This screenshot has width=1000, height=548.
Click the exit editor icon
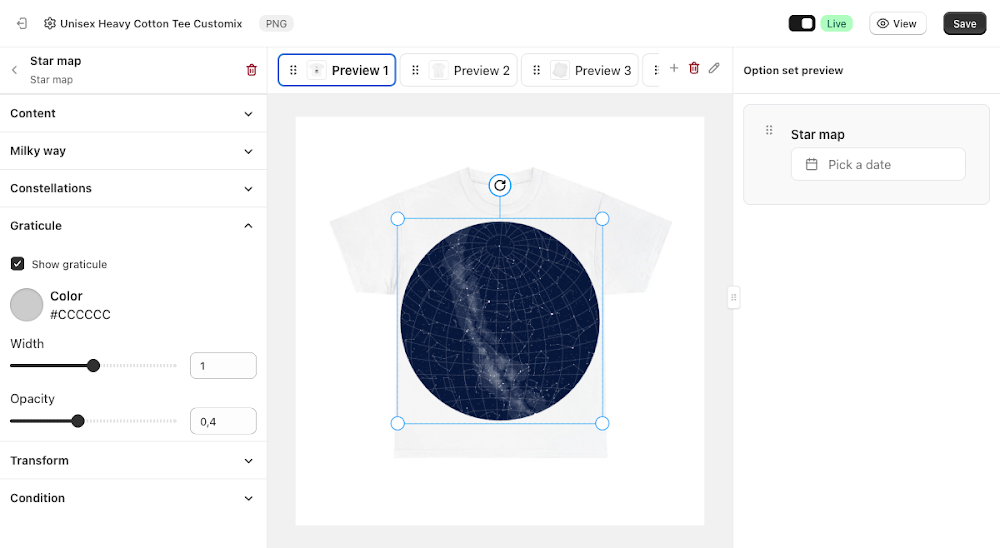click(22, 24)
